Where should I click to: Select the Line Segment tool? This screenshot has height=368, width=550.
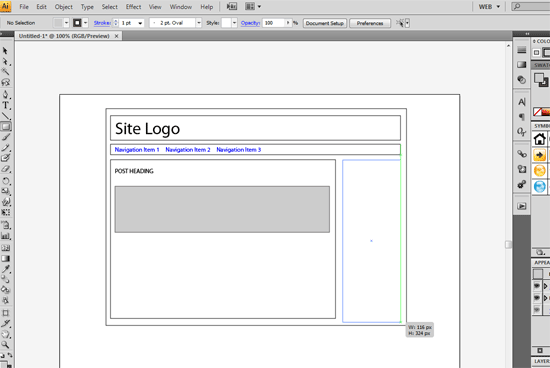pyautogui.click(x=5, y=115)
